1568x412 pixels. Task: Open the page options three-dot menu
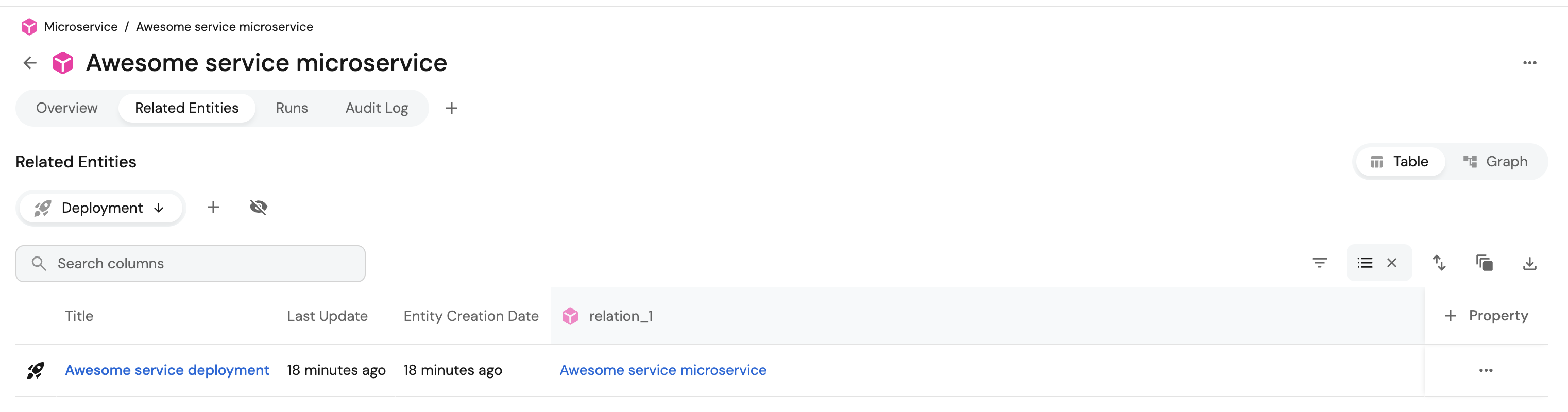[1529, 63]
